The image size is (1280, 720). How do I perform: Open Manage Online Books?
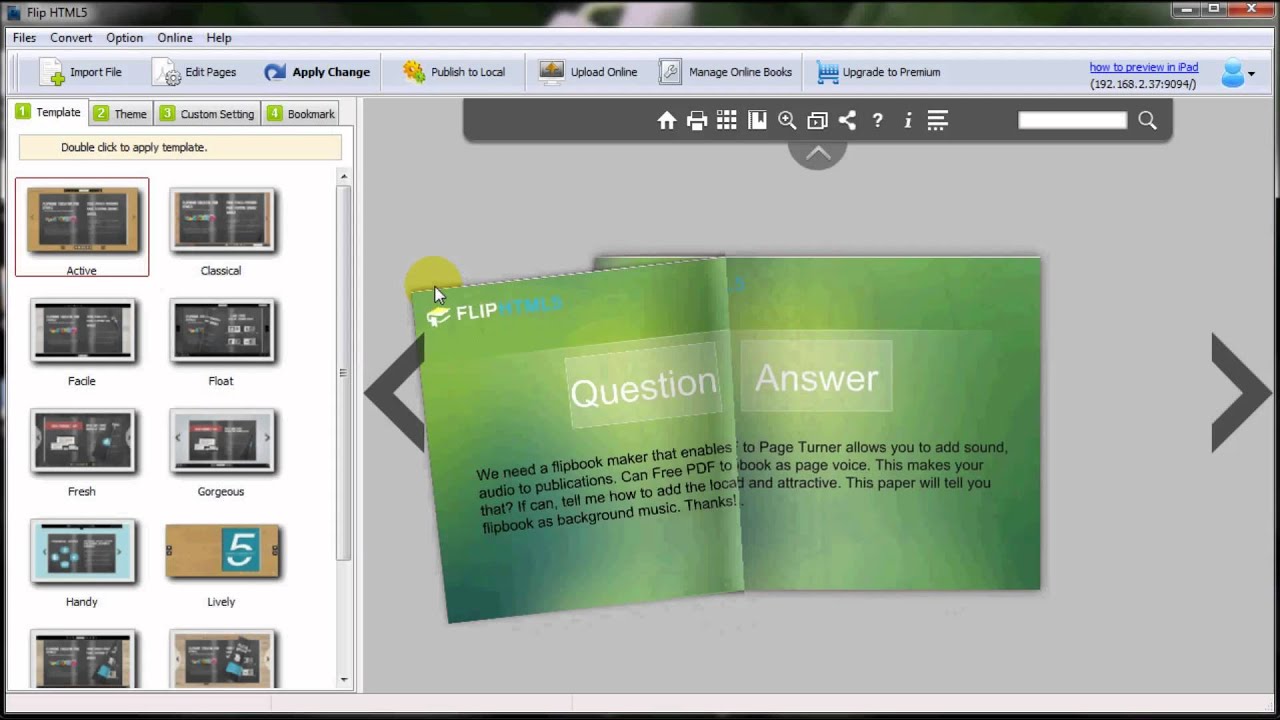(x=725, y=72)
